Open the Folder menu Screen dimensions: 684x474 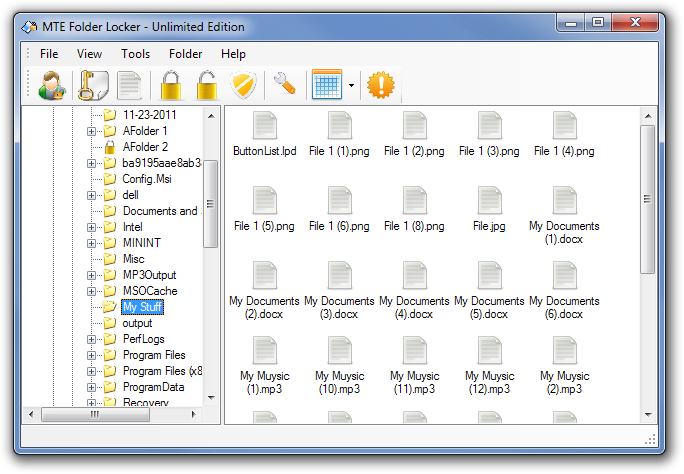[x=185, y=54]
